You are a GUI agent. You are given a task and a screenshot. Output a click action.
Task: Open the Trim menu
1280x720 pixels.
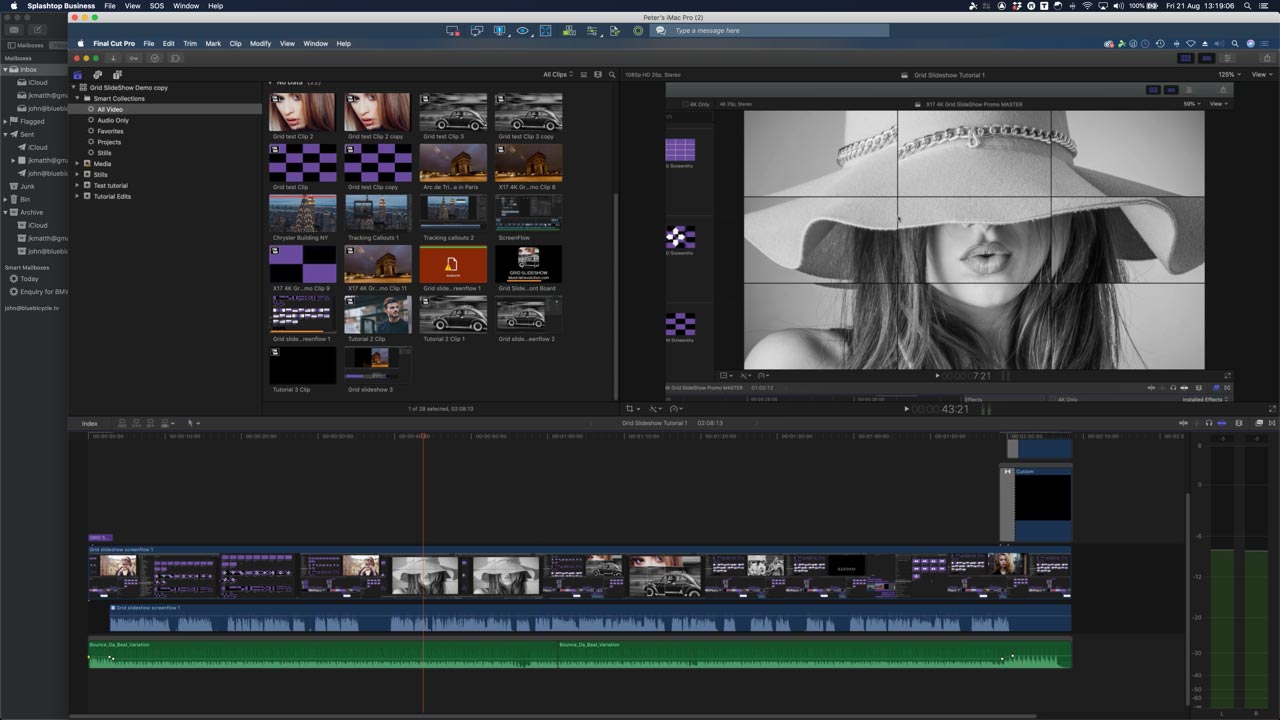pyautogui.click(x=190, y=44)
